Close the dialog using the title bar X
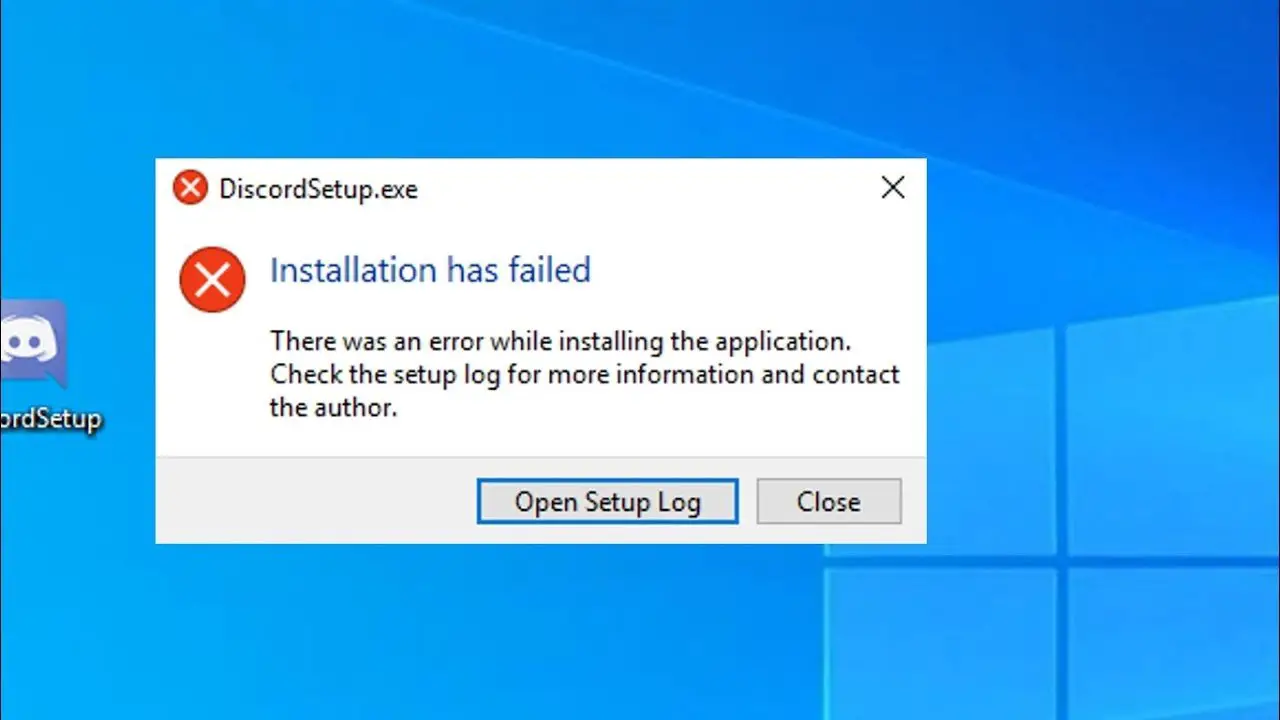Viewport: 1280px width, 720px height. [893, 187]
